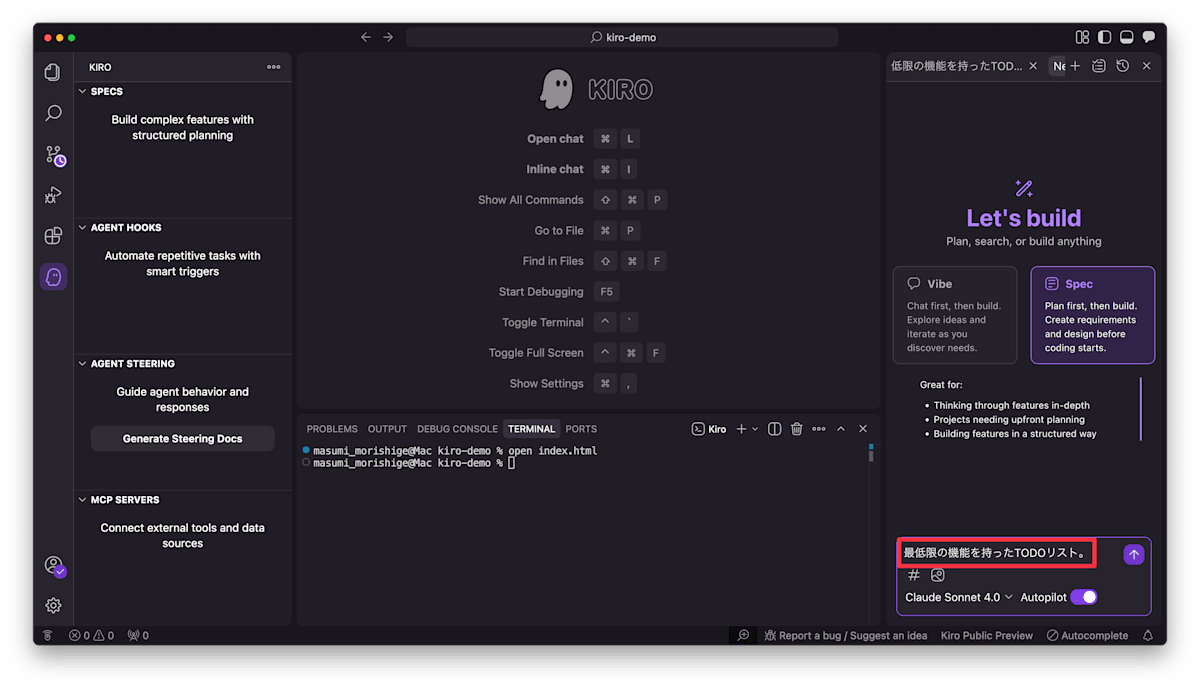1200x689 pixels.
Task: Click the terminal scrollbar
Action: [x=871, y=453]
